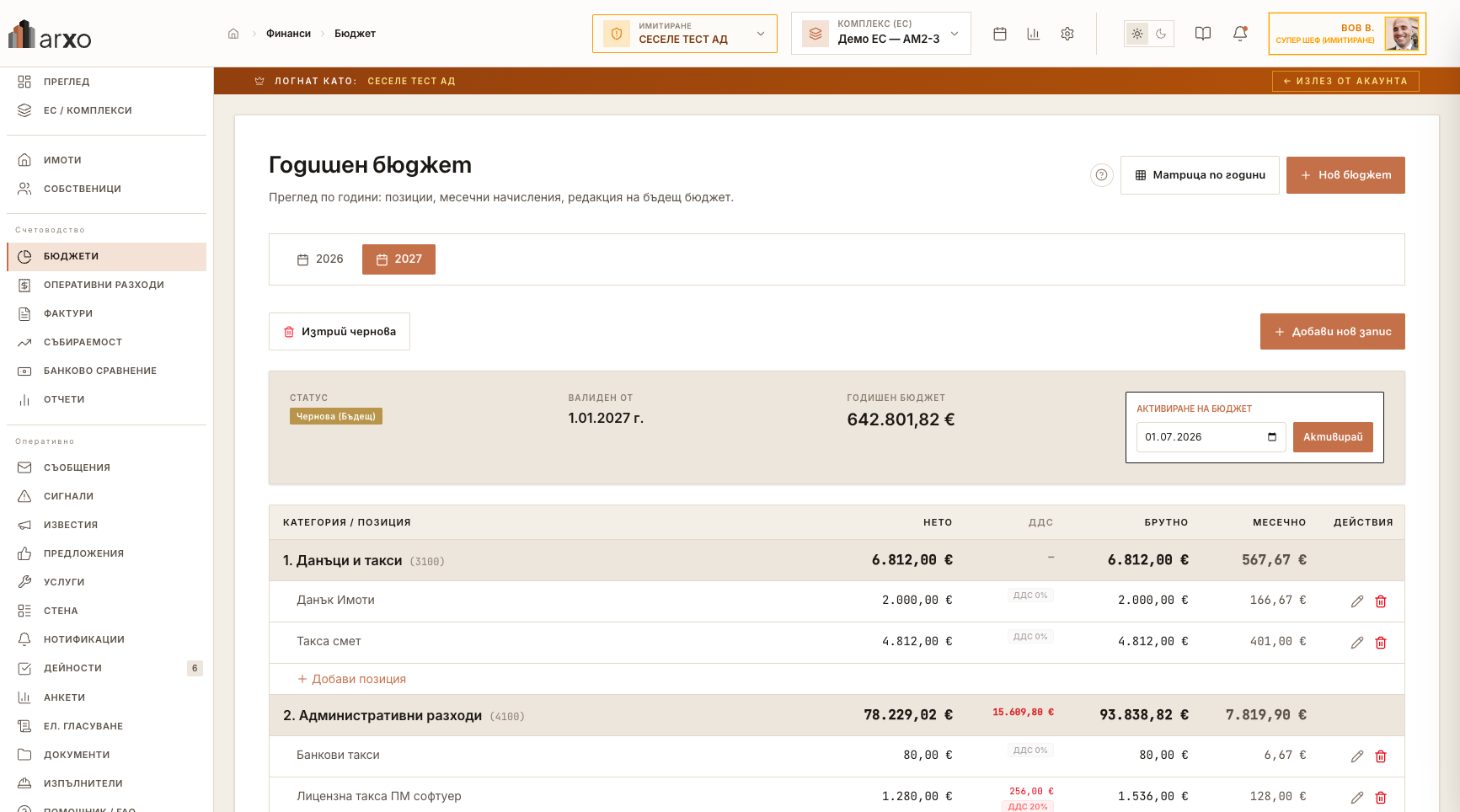The height and width of the screenshot is (812, 1460).
Task: Open the Сеселе Тест АД company dropdown
Action: click(685, 34)
